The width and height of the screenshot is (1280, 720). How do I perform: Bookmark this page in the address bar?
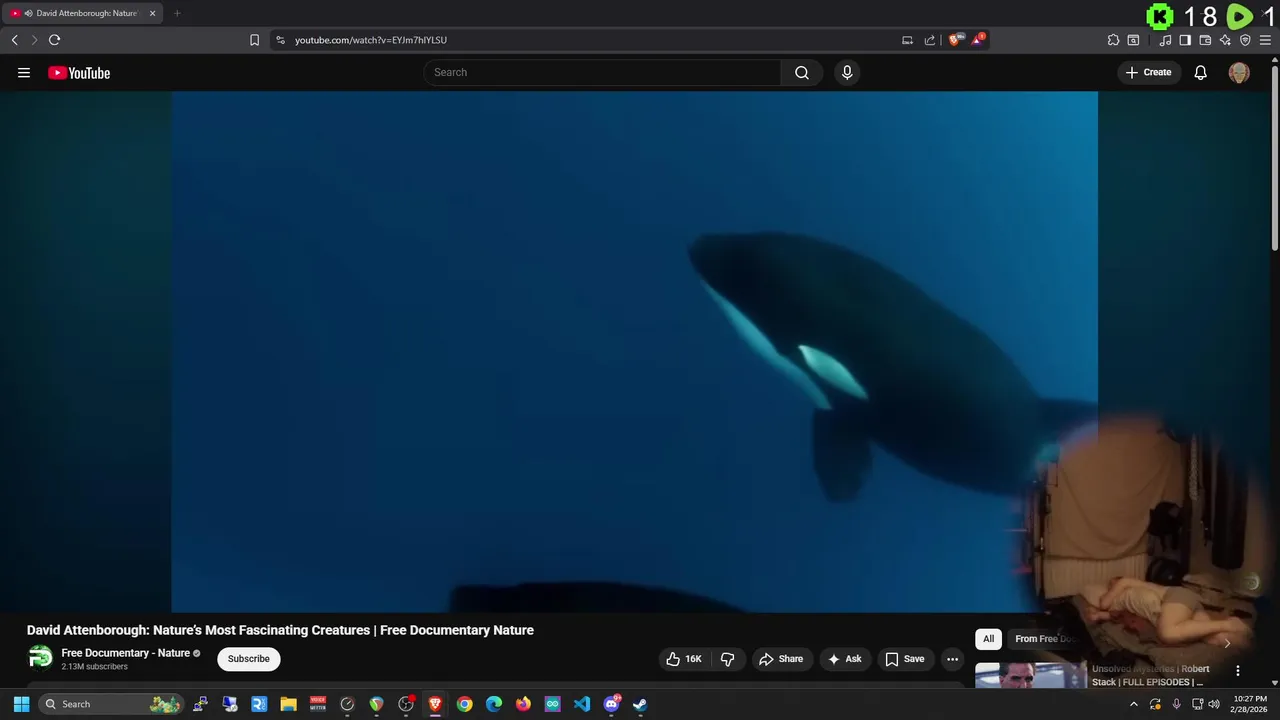(254, 40)
